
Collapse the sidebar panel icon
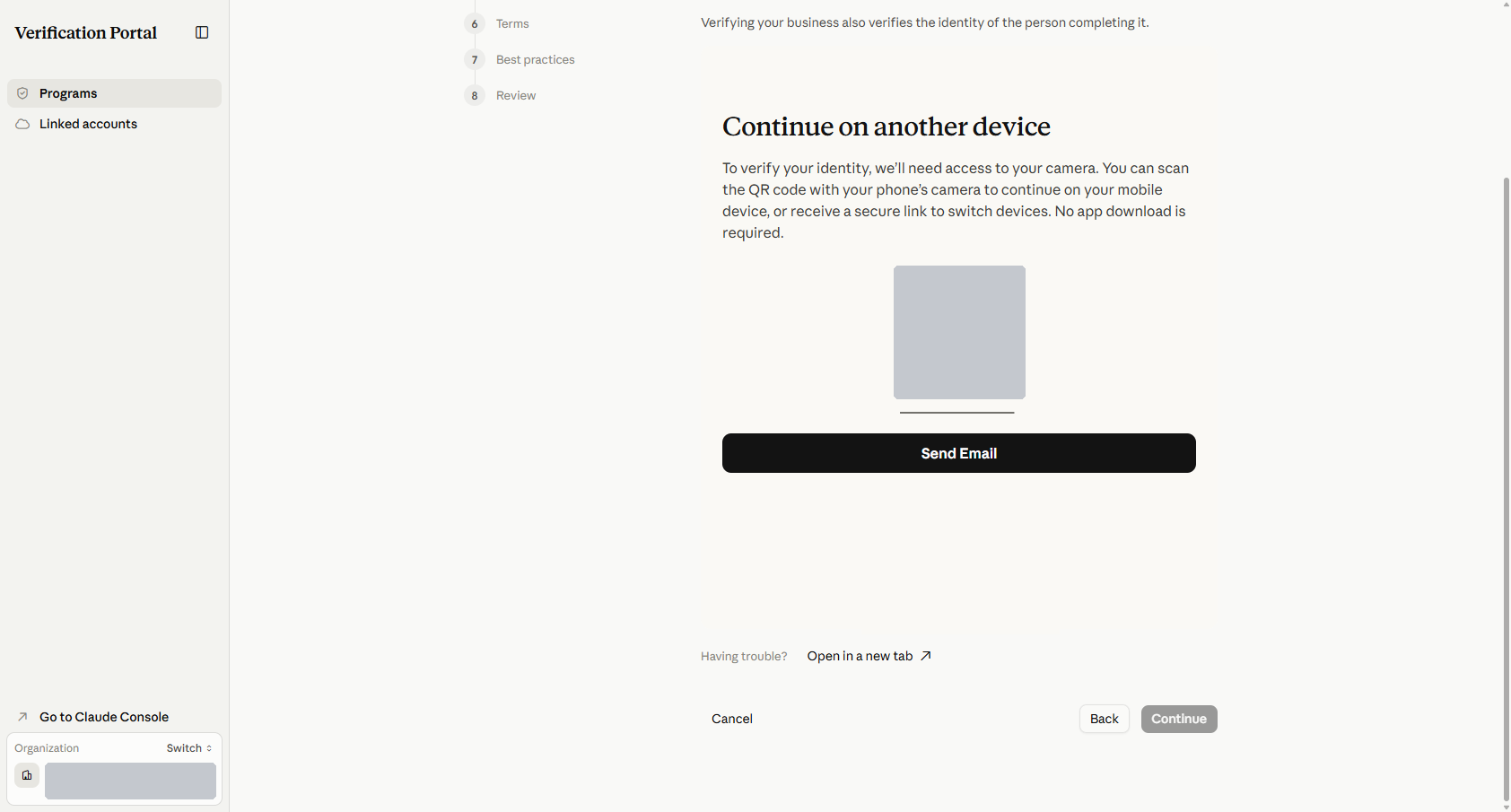(202, 32)
